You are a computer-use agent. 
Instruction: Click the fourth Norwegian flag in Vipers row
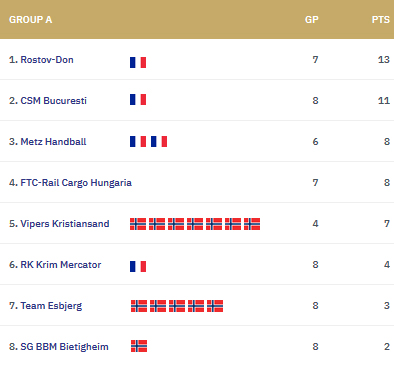pyautogui.click(x=195, y=224)
